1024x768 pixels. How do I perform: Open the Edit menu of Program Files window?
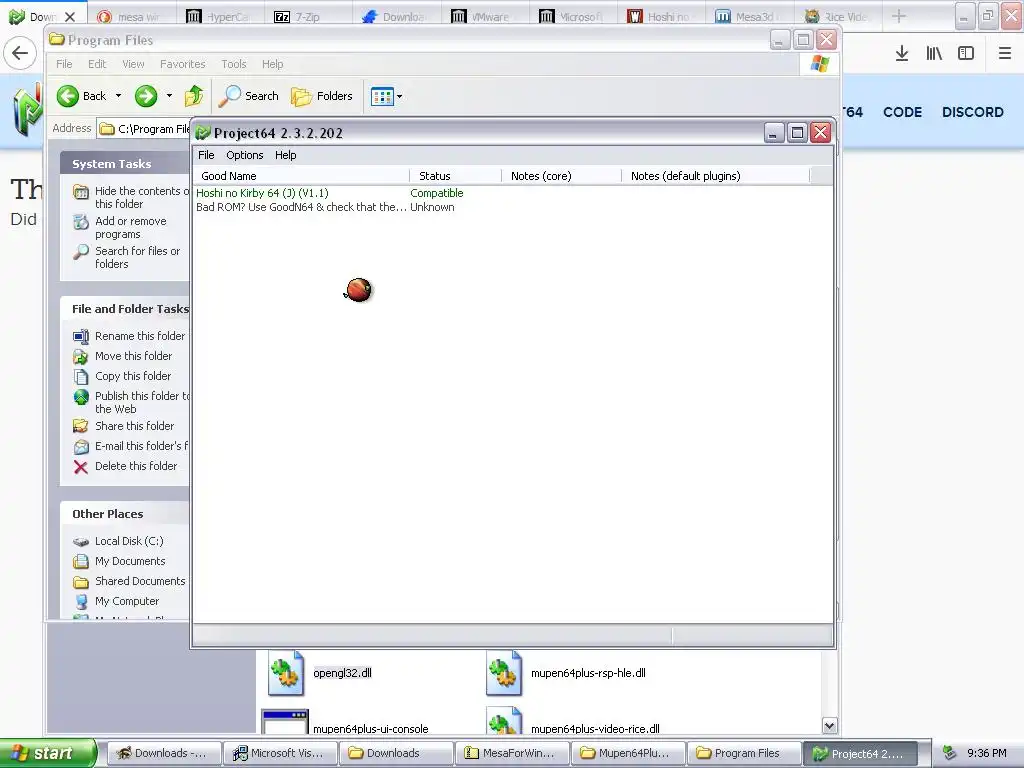[97, 64]
